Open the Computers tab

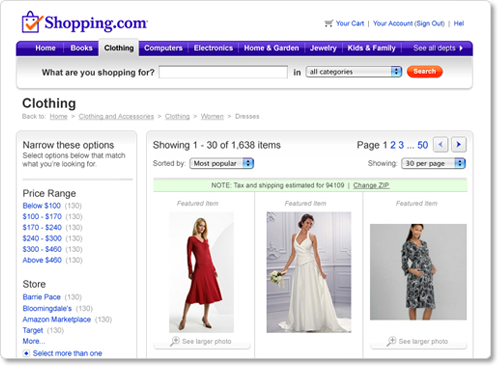pos(163,48)
